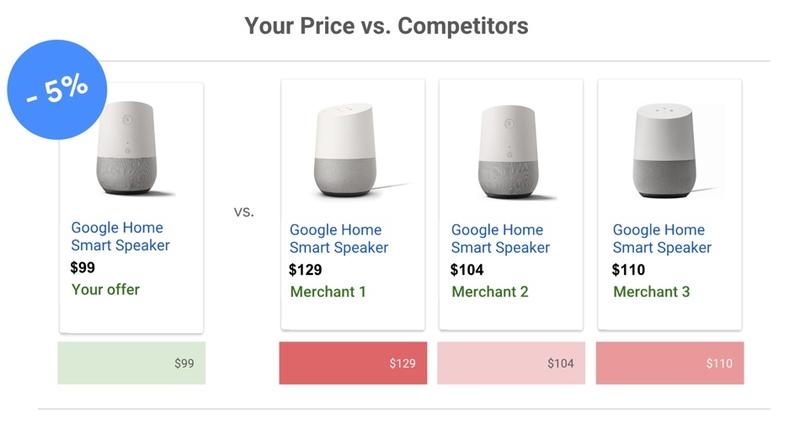This screenshot has width=800, height=435.
Task: Click the blue -5% discount badge
Action: coord(57,90)
